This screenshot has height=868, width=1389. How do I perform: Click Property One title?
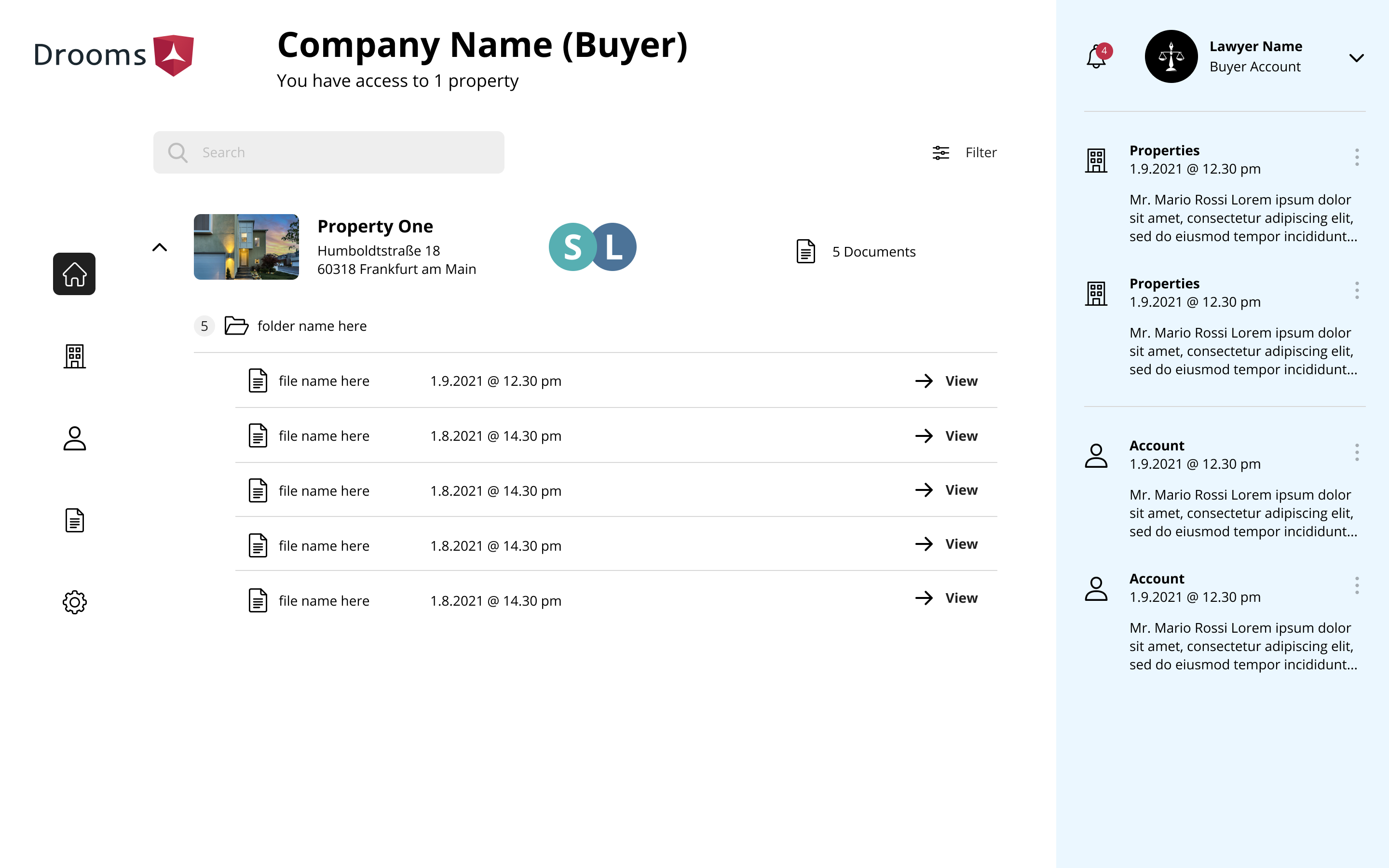coord(375,226)
